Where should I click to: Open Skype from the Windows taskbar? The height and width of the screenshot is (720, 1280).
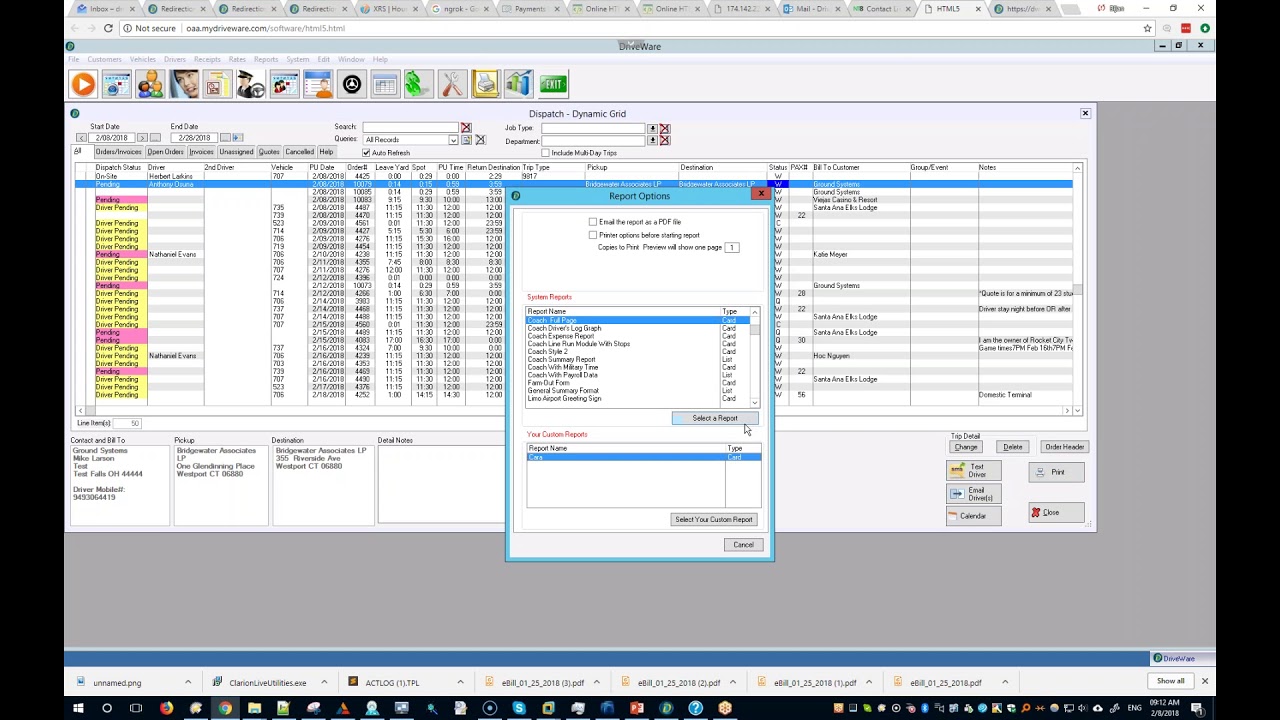(x=519, y=709)
